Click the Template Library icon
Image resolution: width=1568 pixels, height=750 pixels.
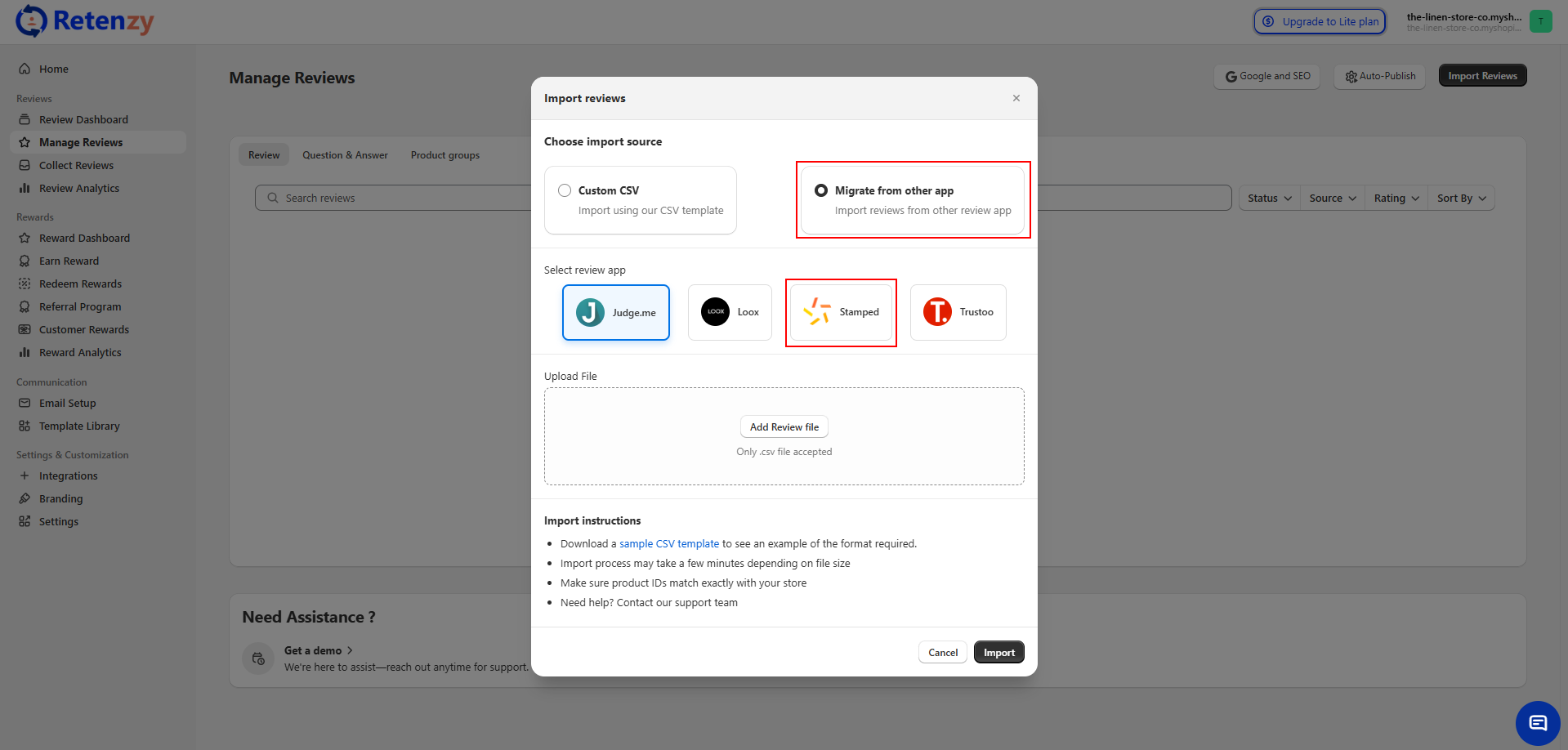(25, 426)
